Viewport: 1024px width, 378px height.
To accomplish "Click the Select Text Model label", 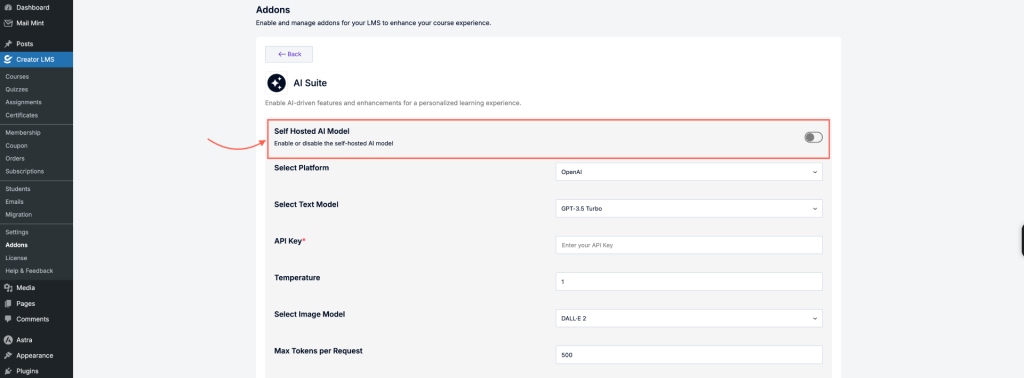I will tap(306, 204).
